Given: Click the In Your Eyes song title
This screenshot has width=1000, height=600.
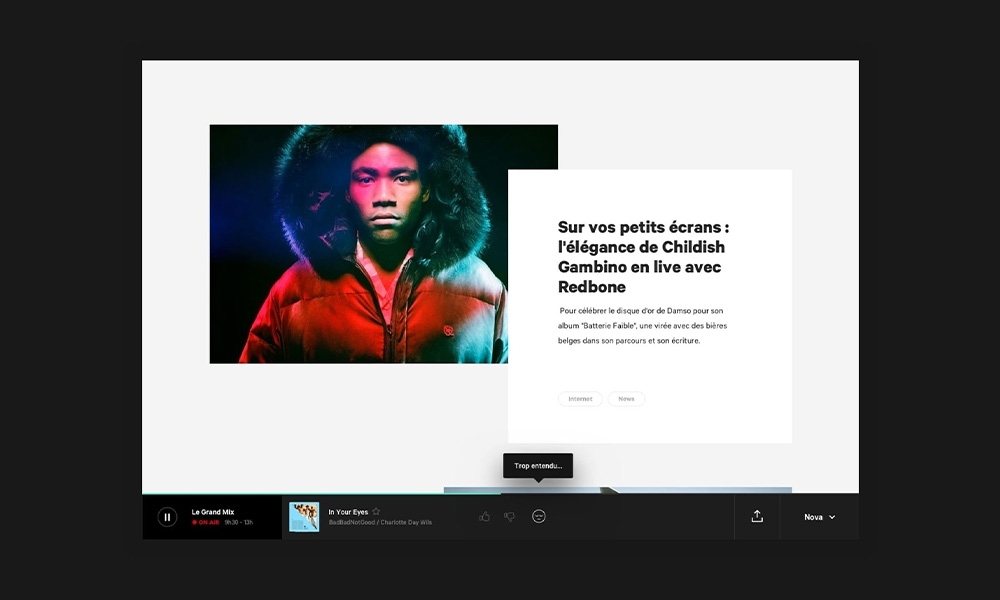Looking at the screenshot, I should [348, 512].
